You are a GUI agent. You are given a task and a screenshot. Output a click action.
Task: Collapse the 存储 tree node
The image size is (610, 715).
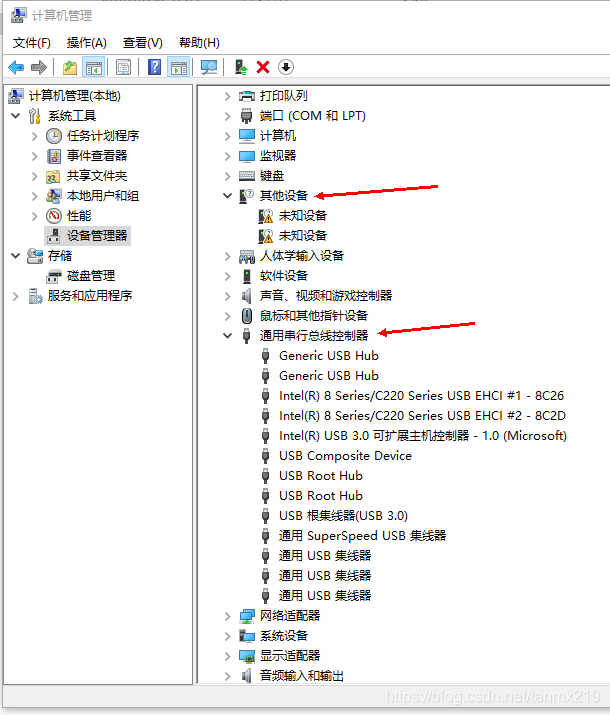click(x=16, y=256)
